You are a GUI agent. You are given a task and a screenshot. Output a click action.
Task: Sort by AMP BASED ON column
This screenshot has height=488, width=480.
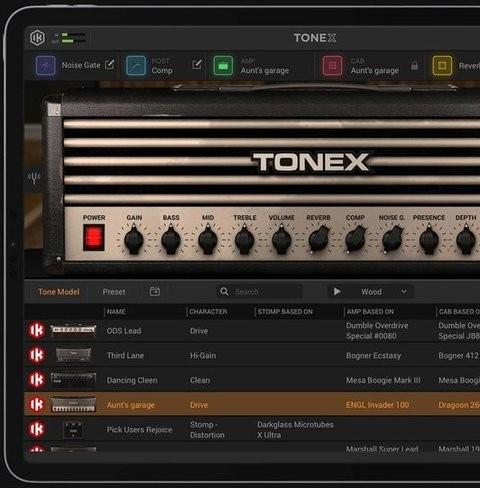pyautogui.click(x=370, y=312)
